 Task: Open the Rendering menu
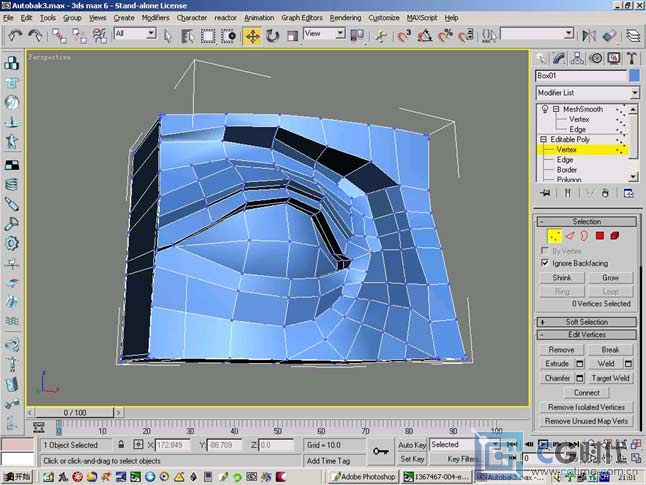pyautogui.click(x=345, y=18)
